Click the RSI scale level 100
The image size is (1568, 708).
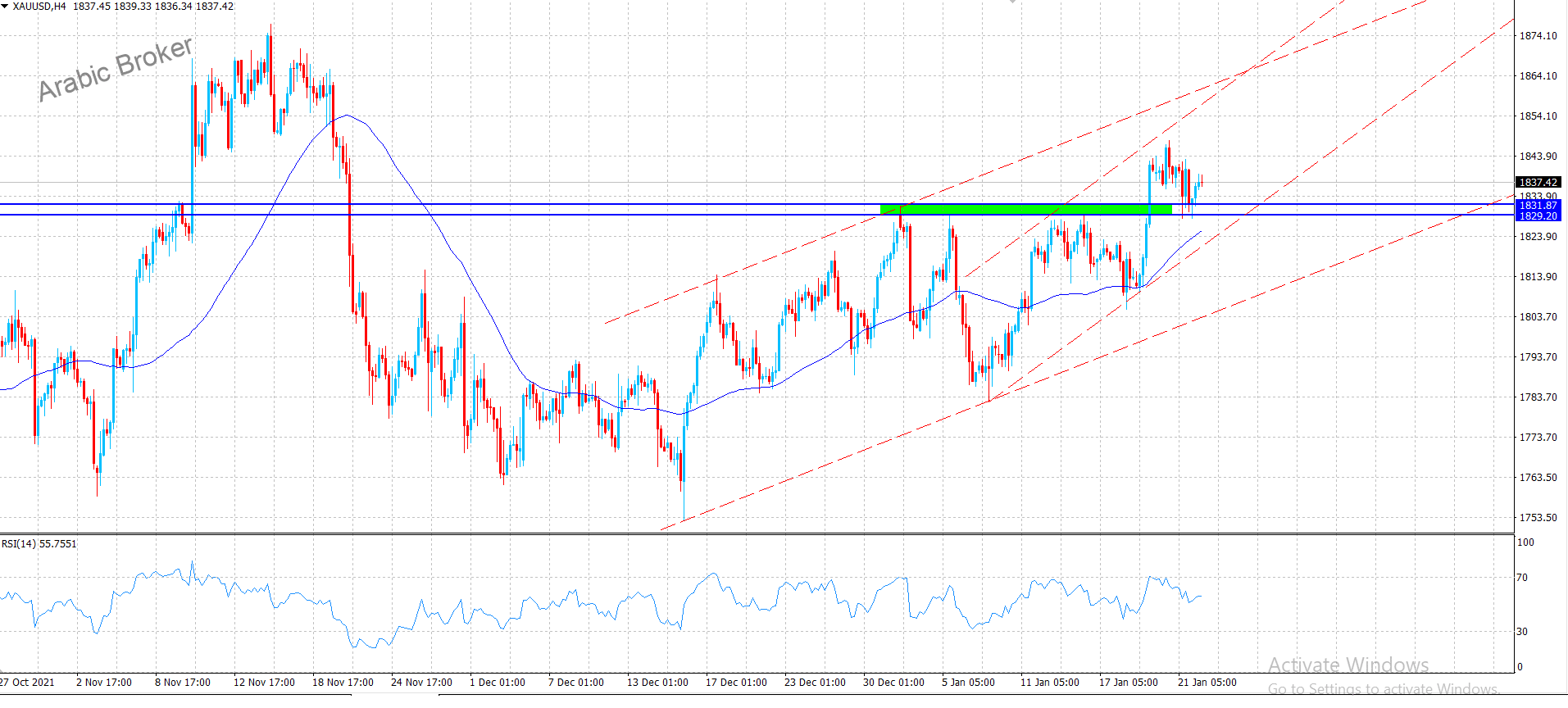(x=1525, y=542)
